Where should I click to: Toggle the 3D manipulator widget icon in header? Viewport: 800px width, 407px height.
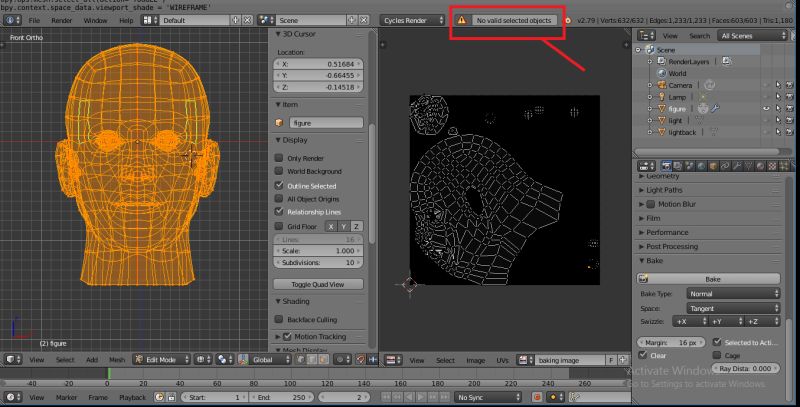[x=243, y=360]
